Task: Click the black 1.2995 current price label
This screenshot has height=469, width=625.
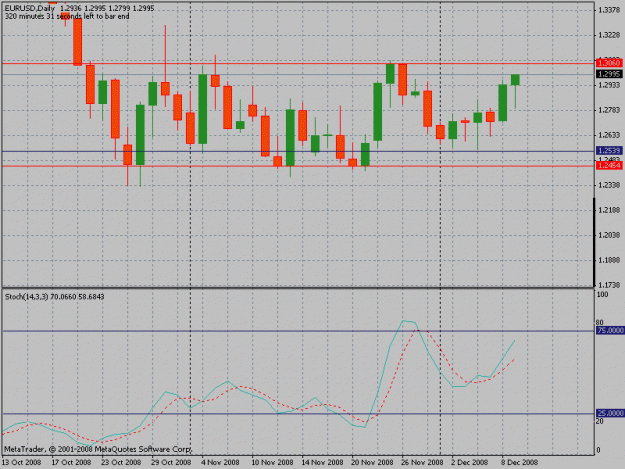Action: click(609, 74)
